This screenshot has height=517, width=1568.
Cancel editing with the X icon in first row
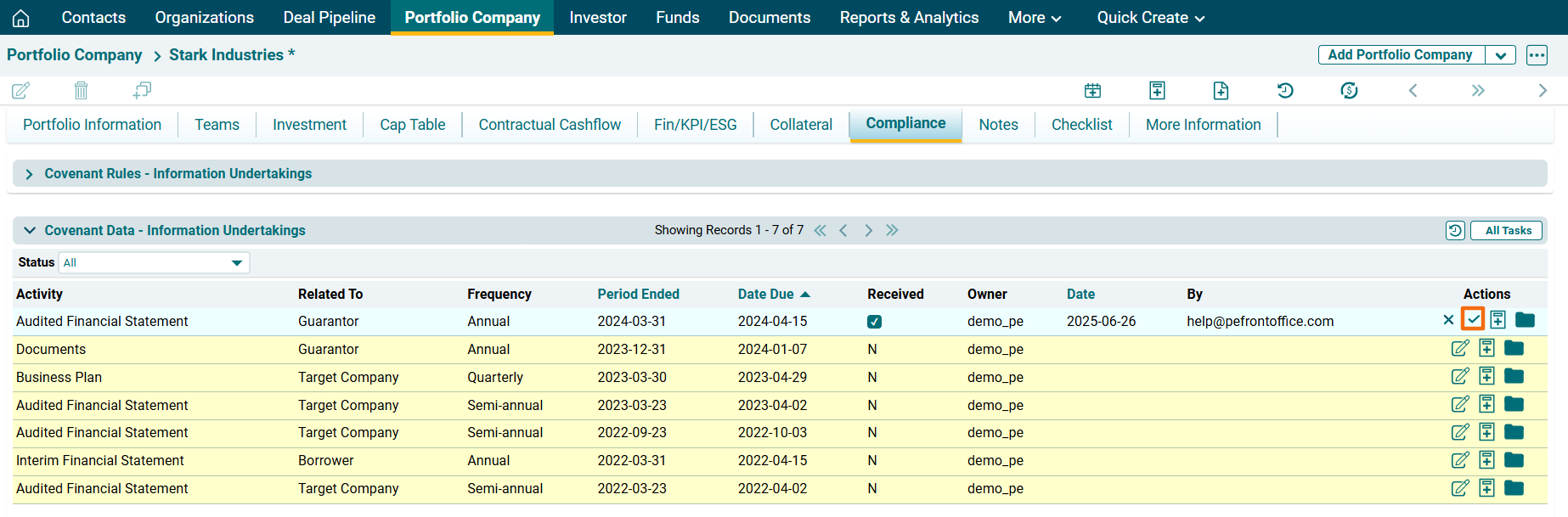[1448, 320]
